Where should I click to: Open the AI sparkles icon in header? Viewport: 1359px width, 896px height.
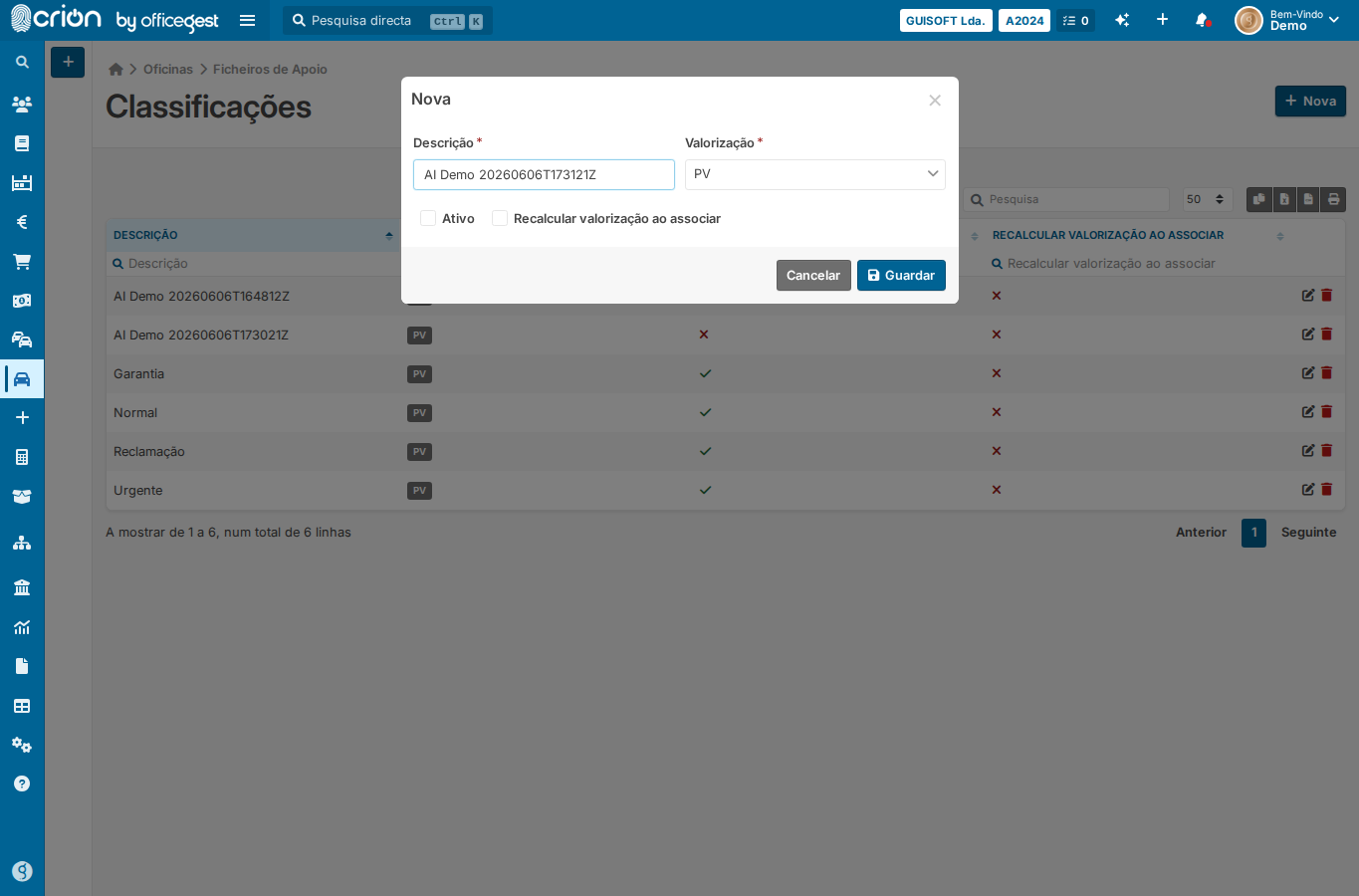(x=1122, y=20)
